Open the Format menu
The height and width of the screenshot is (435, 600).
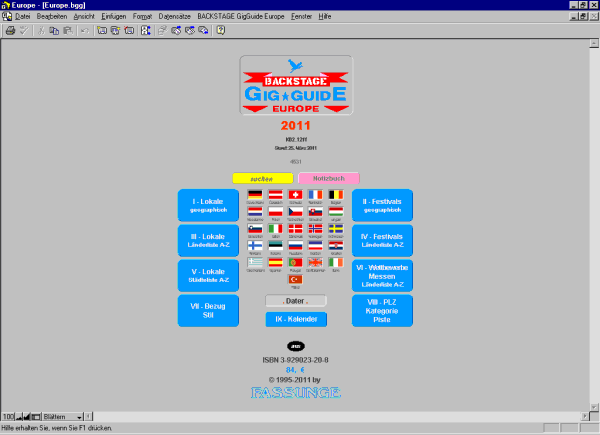pos(143,17)
